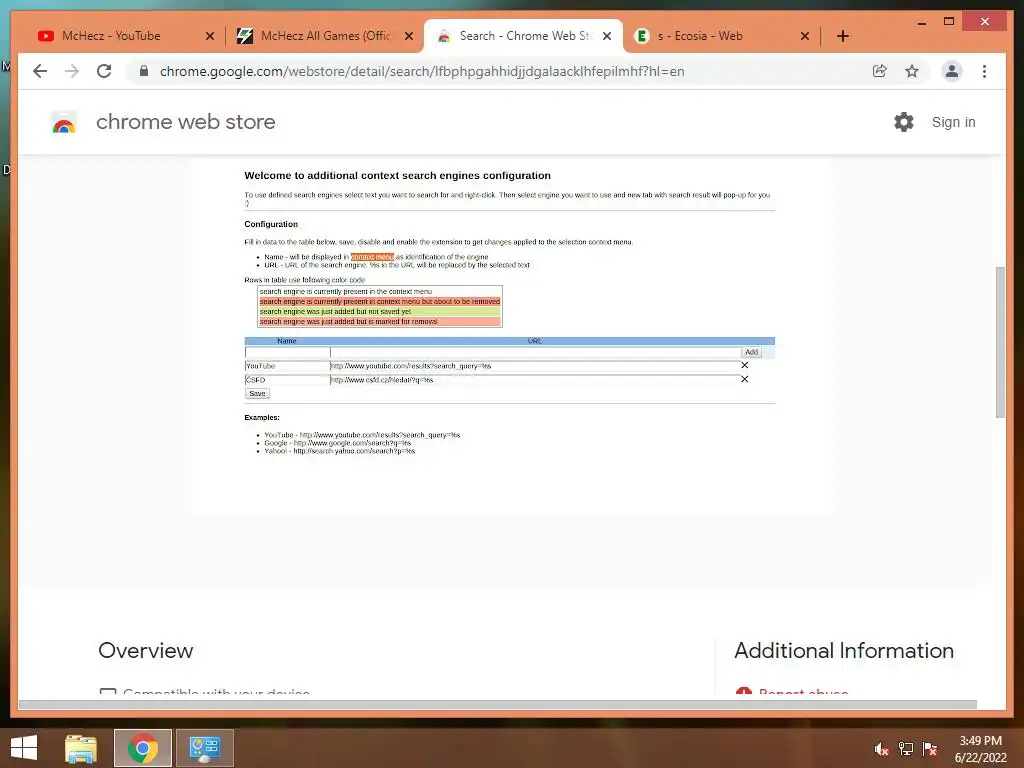Click the Additional Information heading
Viewport: 1024px width, 768px height.
pyautogui.click(x=844, y=650)
